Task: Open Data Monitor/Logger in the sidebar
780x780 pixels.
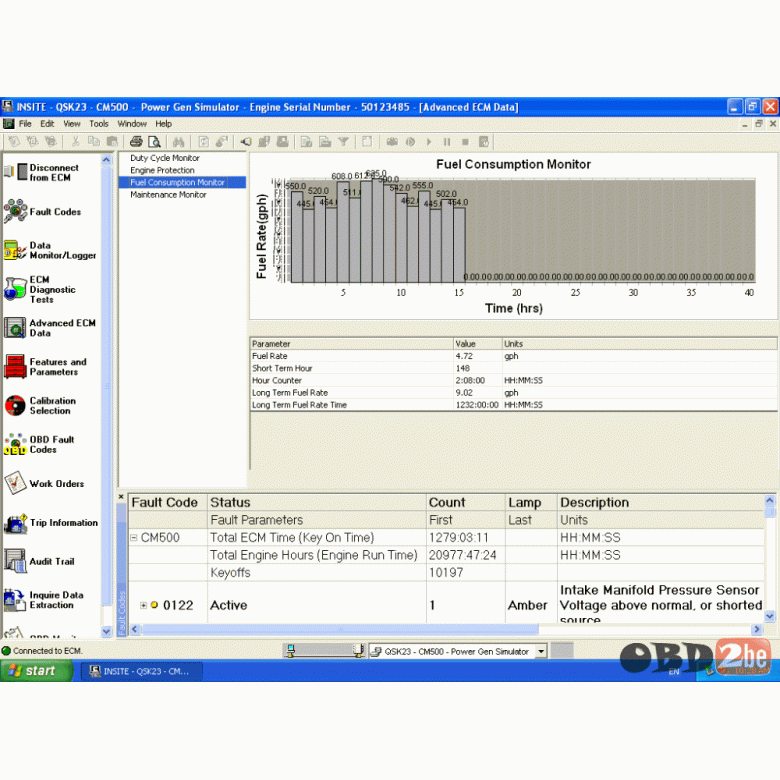Action: coord(50,250)
